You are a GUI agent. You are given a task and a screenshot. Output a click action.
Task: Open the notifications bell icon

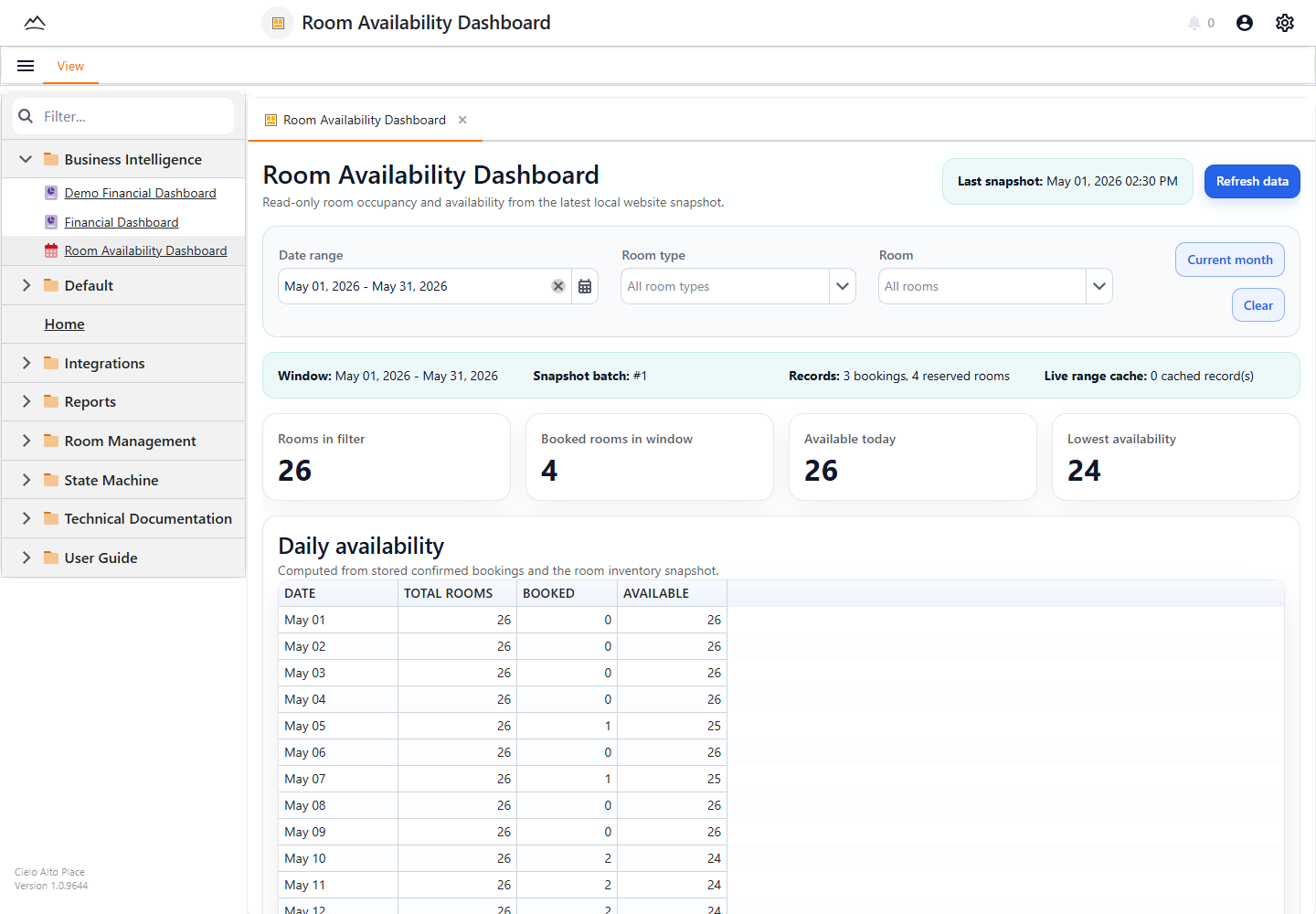(1194, 23)
